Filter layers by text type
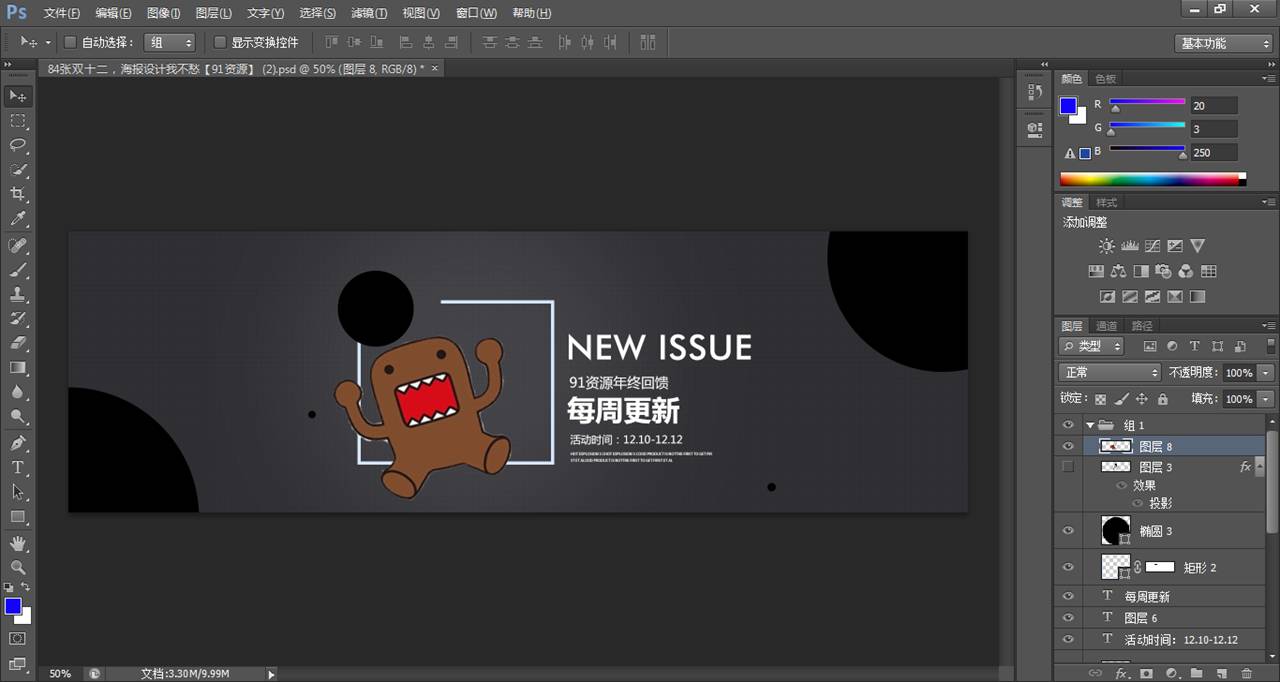Image resolution: width=1280 pixels, height=682 pixels. click(x=1195, y=346)
